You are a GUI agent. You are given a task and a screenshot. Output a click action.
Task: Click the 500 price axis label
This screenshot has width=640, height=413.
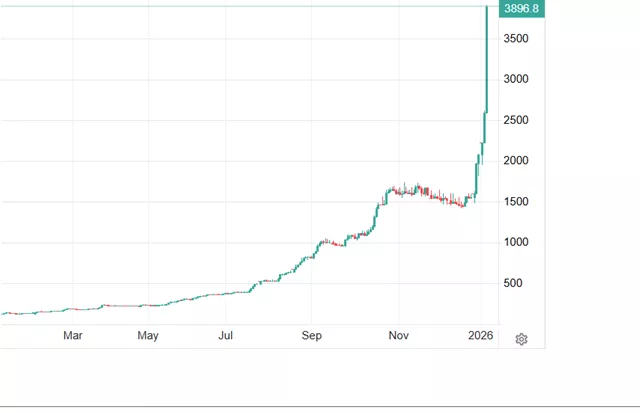click(515, 284)
